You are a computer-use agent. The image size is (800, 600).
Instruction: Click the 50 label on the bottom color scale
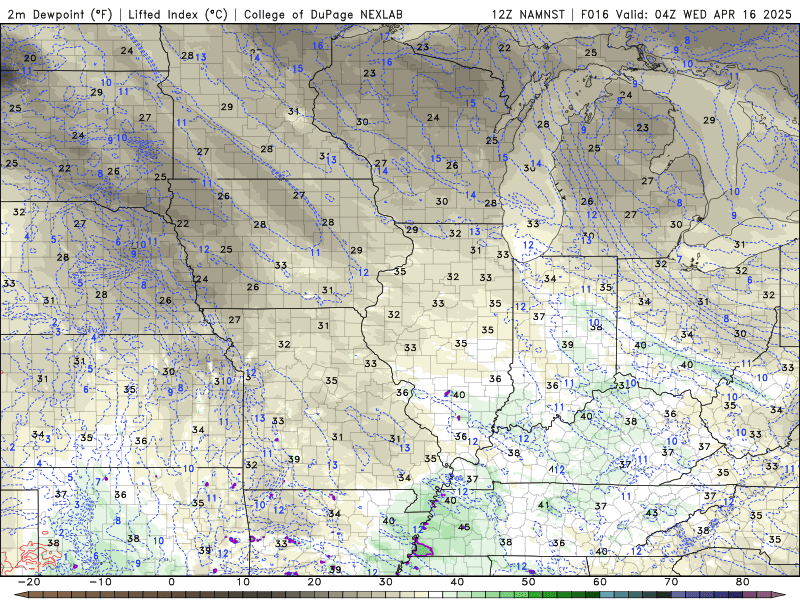coord(529,582)
